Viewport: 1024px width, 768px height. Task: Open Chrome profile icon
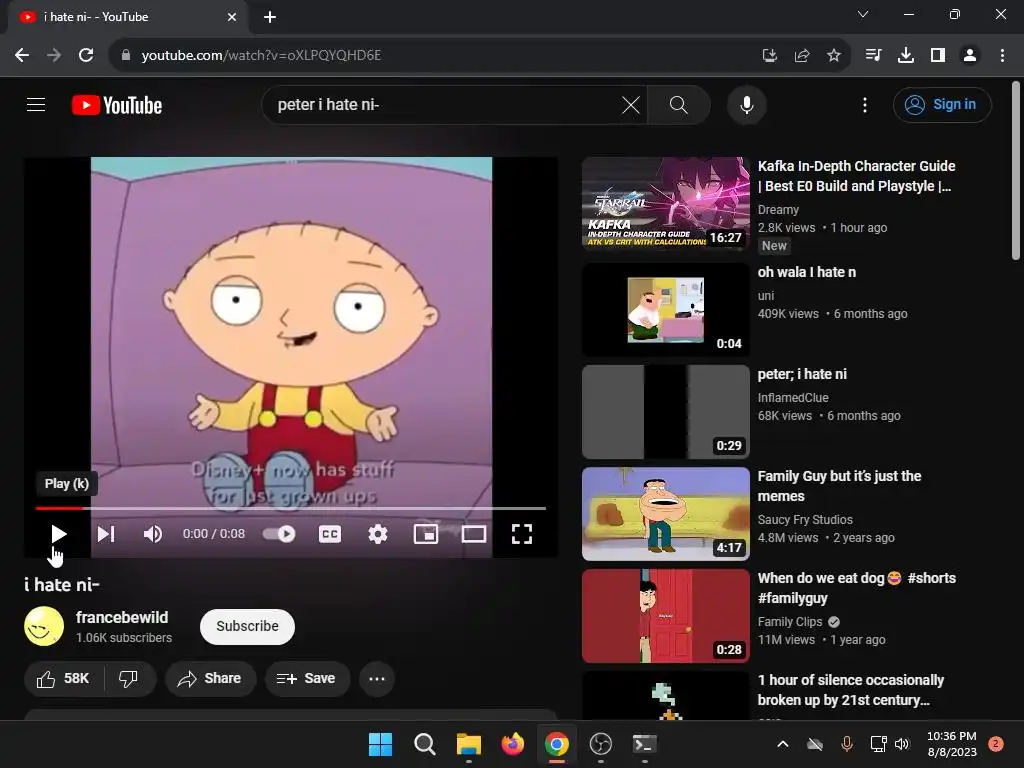click(970, 56)
